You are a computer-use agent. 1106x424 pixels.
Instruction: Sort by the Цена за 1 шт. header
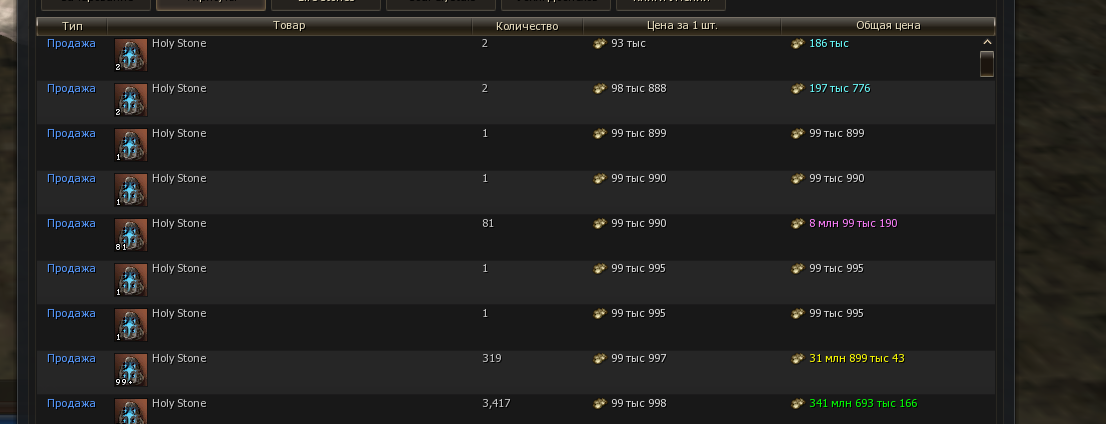(681, 25)
